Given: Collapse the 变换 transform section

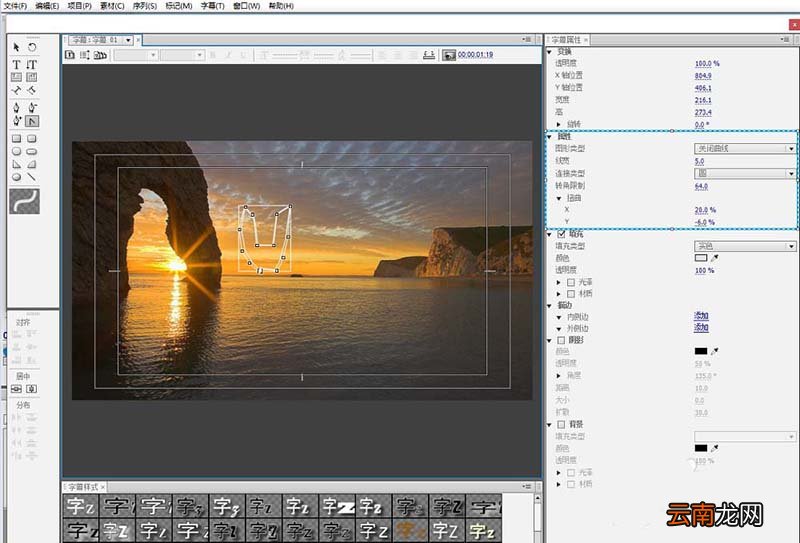Looking at the screenshot, I should [549, 52].
